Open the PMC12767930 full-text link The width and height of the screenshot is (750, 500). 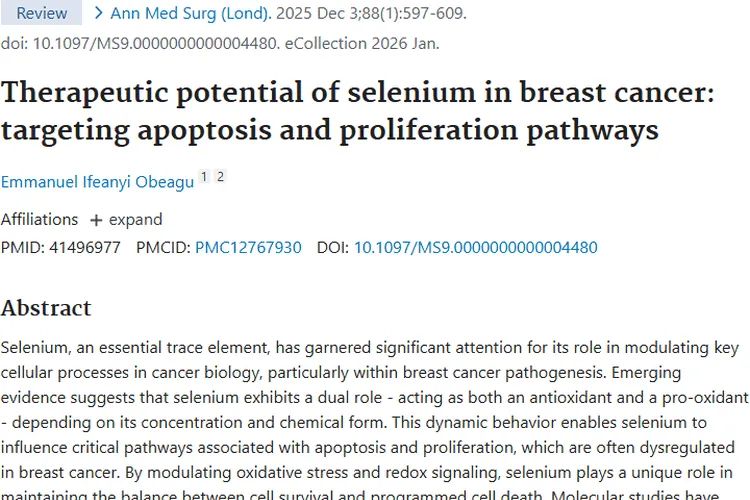pyautogui.click(x=248, y=247)
